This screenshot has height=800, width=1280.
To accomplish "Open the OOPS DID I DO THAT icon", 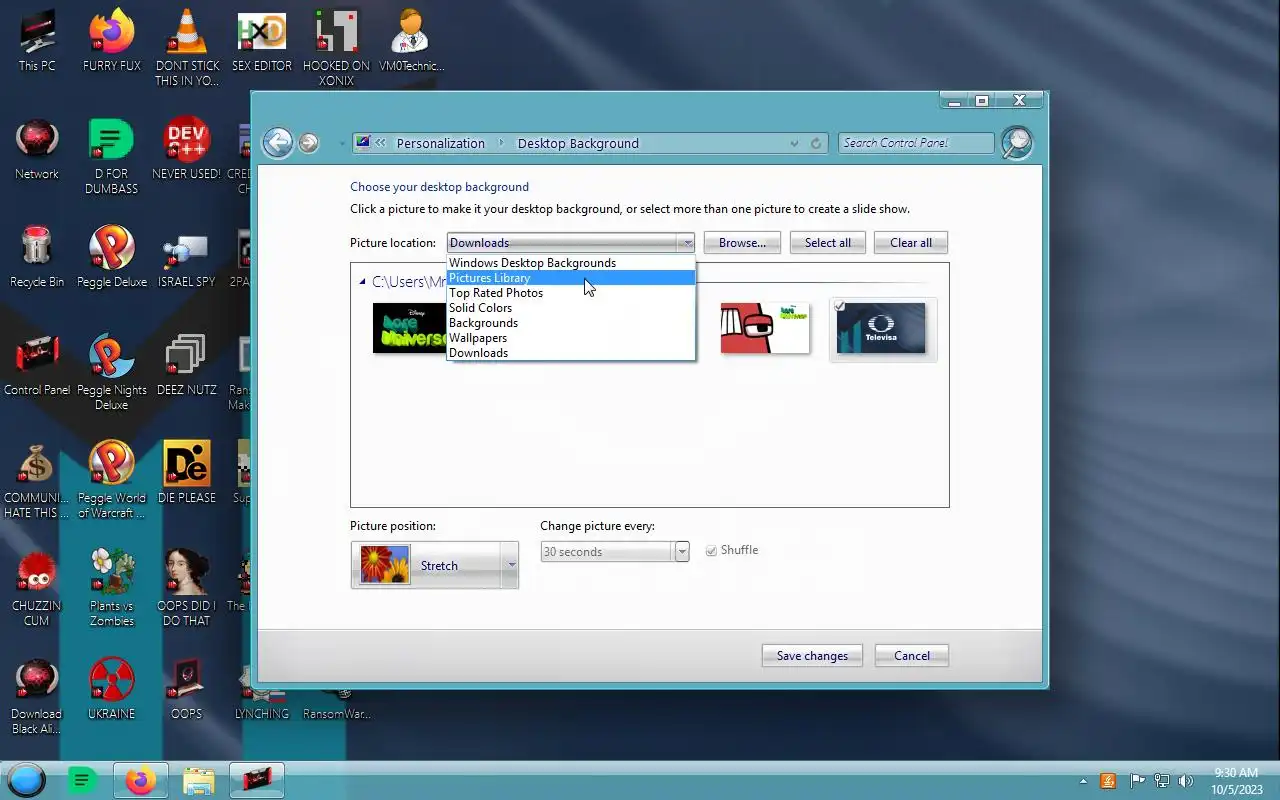I will 187,588.
